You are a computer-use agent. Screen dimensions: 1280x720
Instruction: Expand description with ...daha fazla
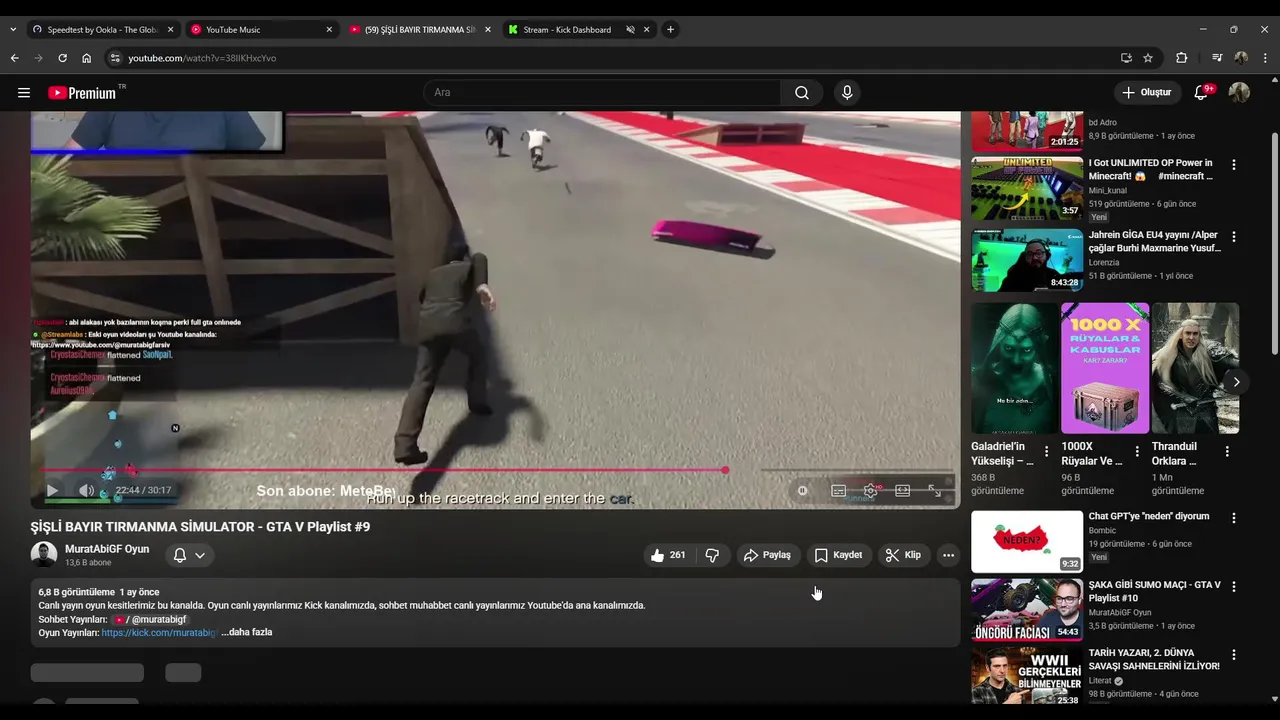coord(246,632)
